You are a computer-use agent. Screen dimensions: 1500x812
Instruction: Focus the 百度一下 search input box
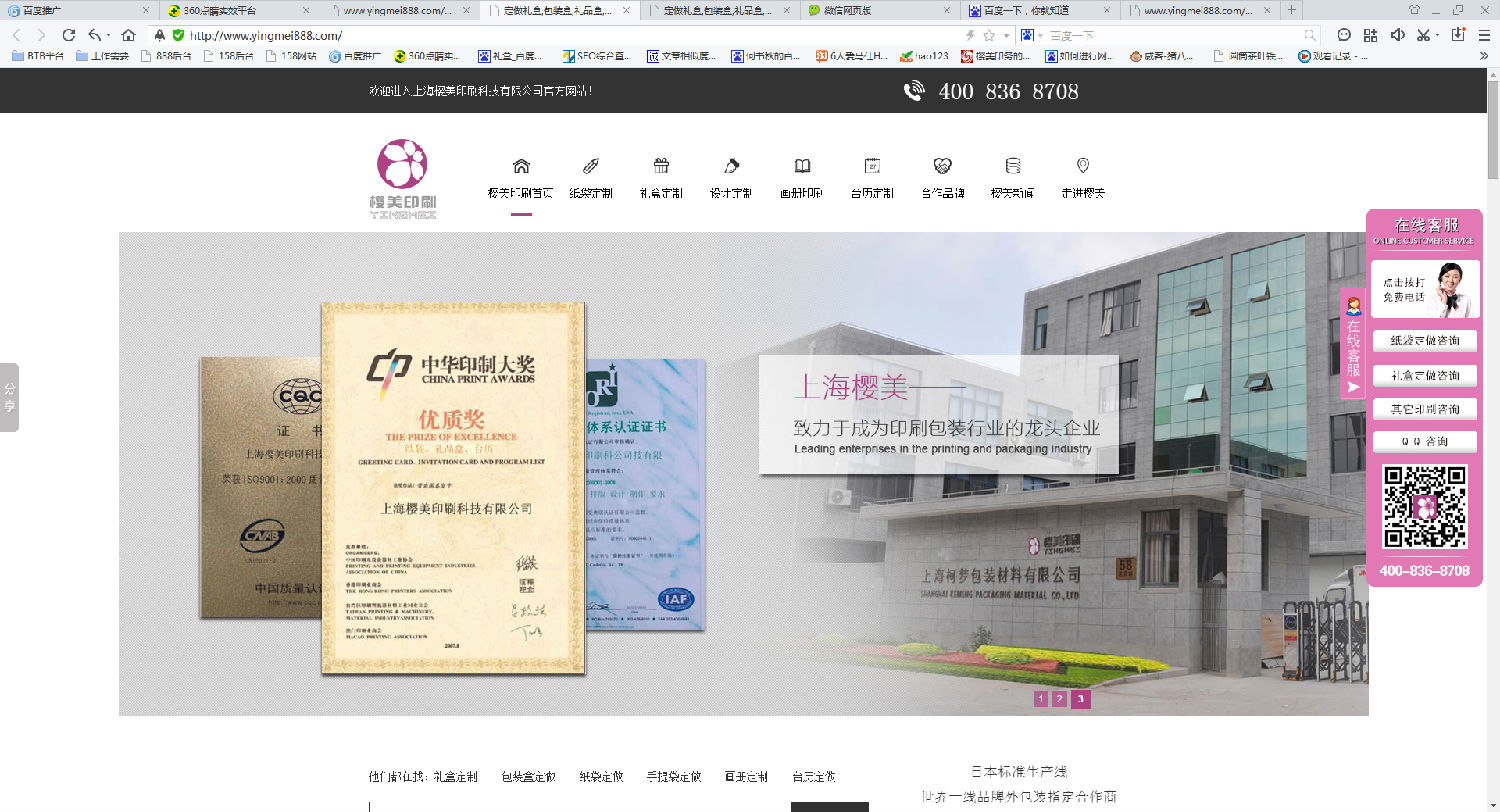point(1174,35)
